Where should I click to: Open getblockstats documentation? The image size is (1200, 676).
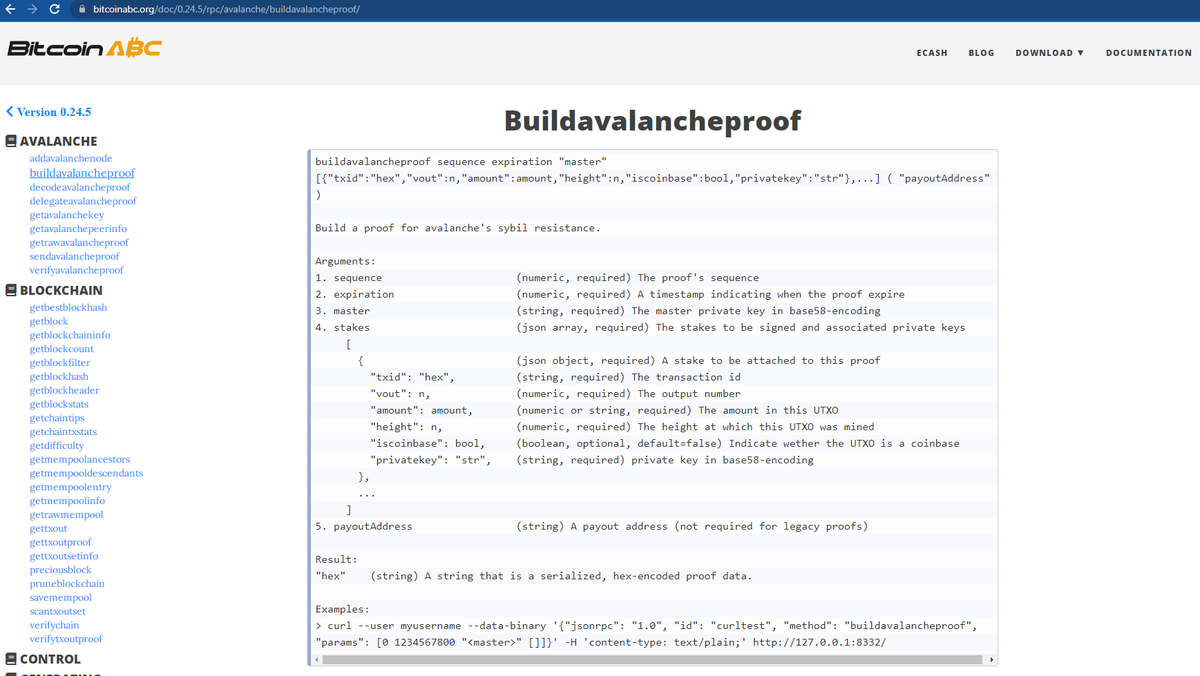click(59, 404)
